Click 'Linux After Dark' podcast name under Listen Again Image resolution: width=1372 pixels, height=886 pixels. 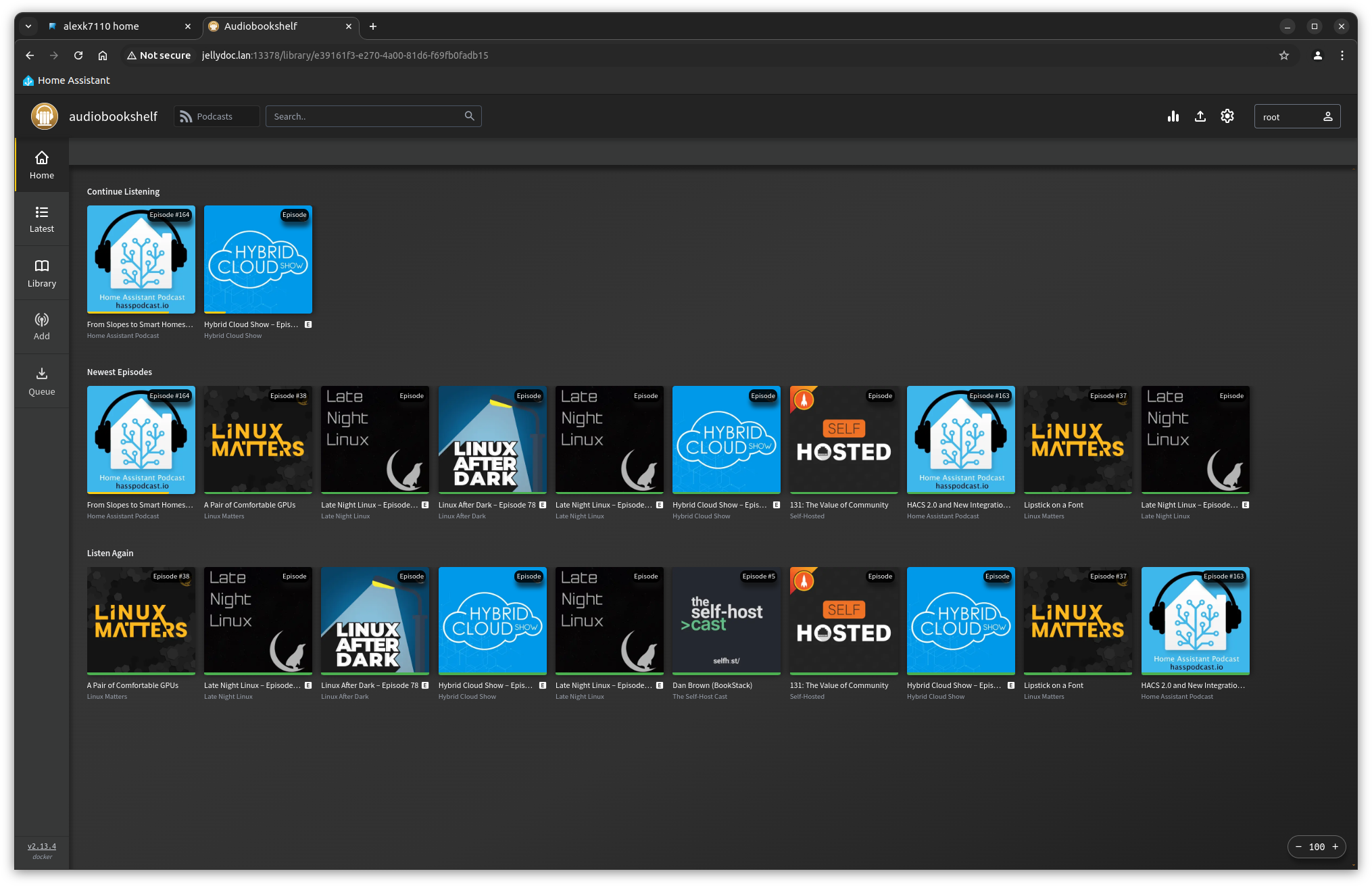pos(345,697)
